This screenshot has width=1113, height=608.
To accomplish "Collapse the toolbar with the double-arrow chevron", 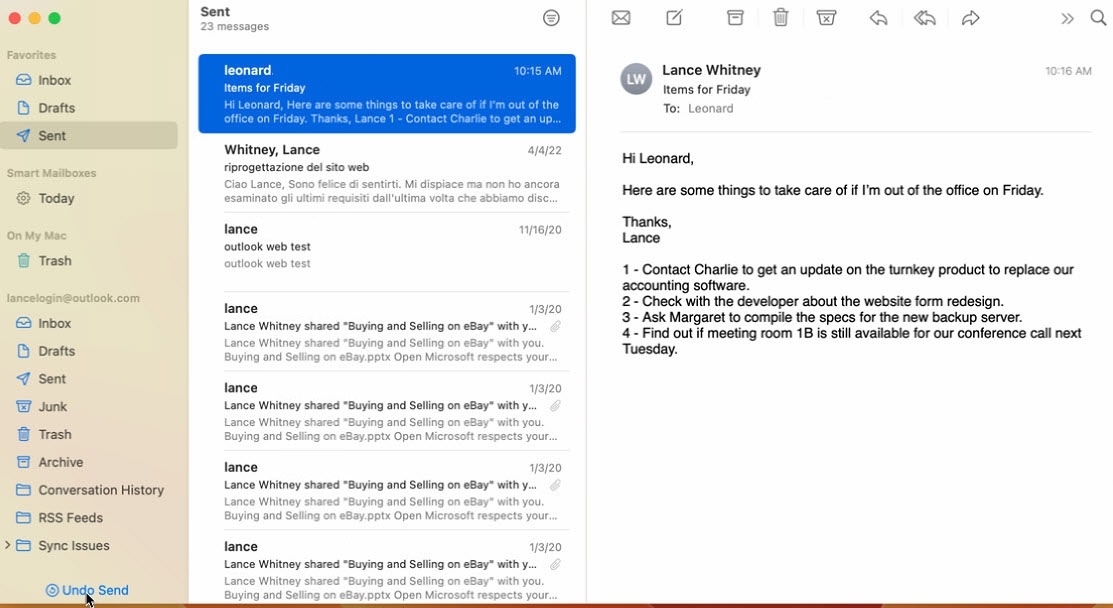I will coord(1067,17).
